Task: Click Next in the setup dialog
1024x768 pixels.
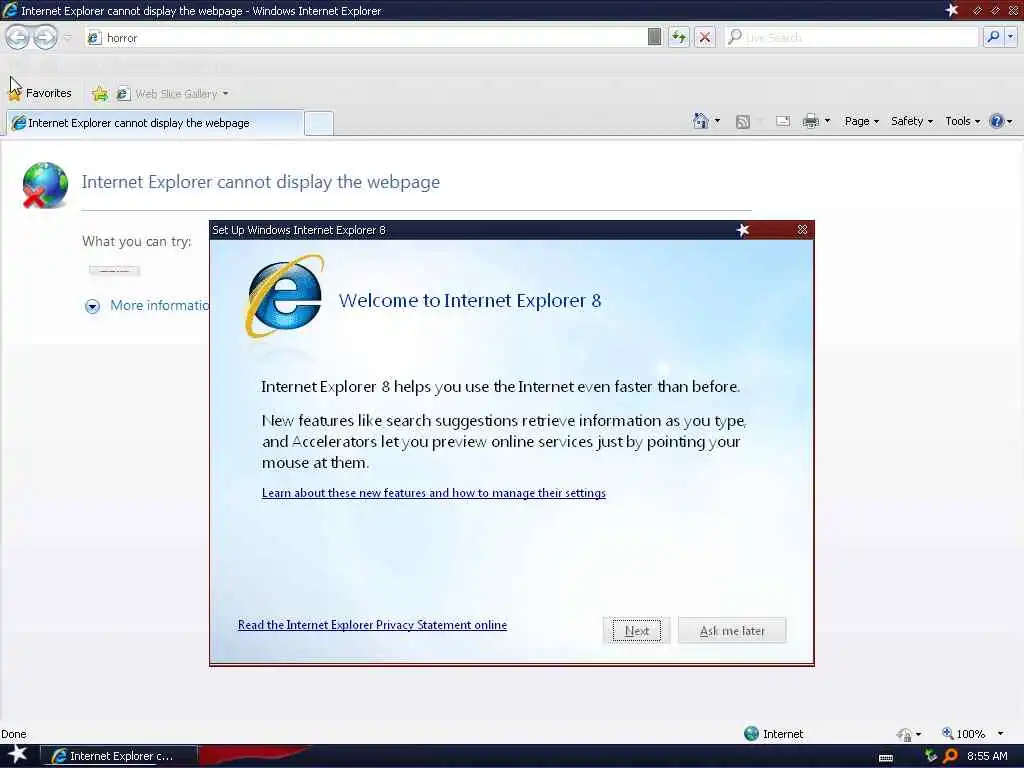Action: [x=637, y=631]
